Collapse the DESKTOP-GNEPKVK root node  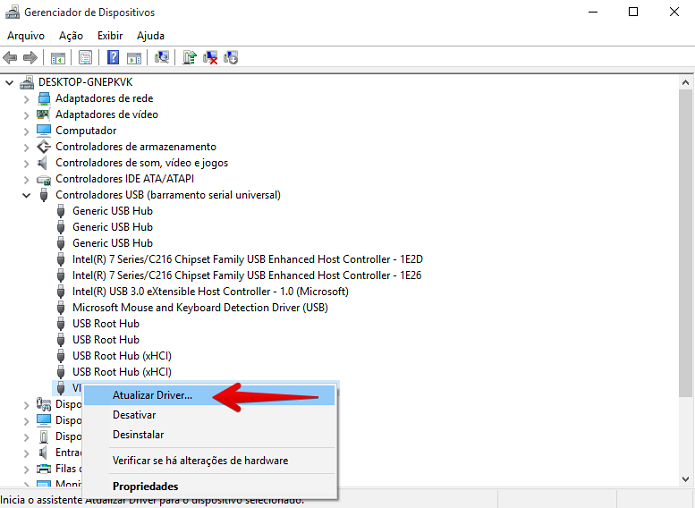click(9, 82)
